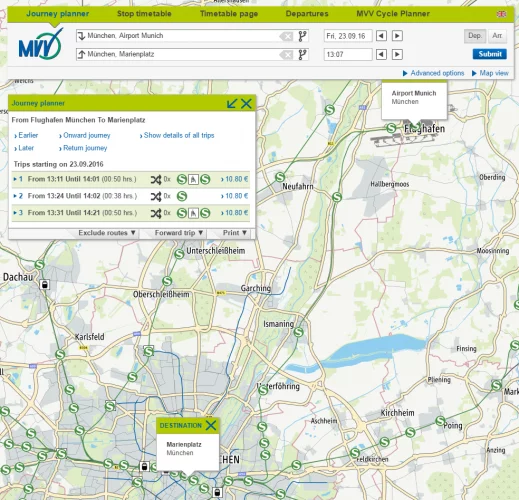Click the park-and-ride icon near Dachau

pyautogui.click(x=45, y=285)
